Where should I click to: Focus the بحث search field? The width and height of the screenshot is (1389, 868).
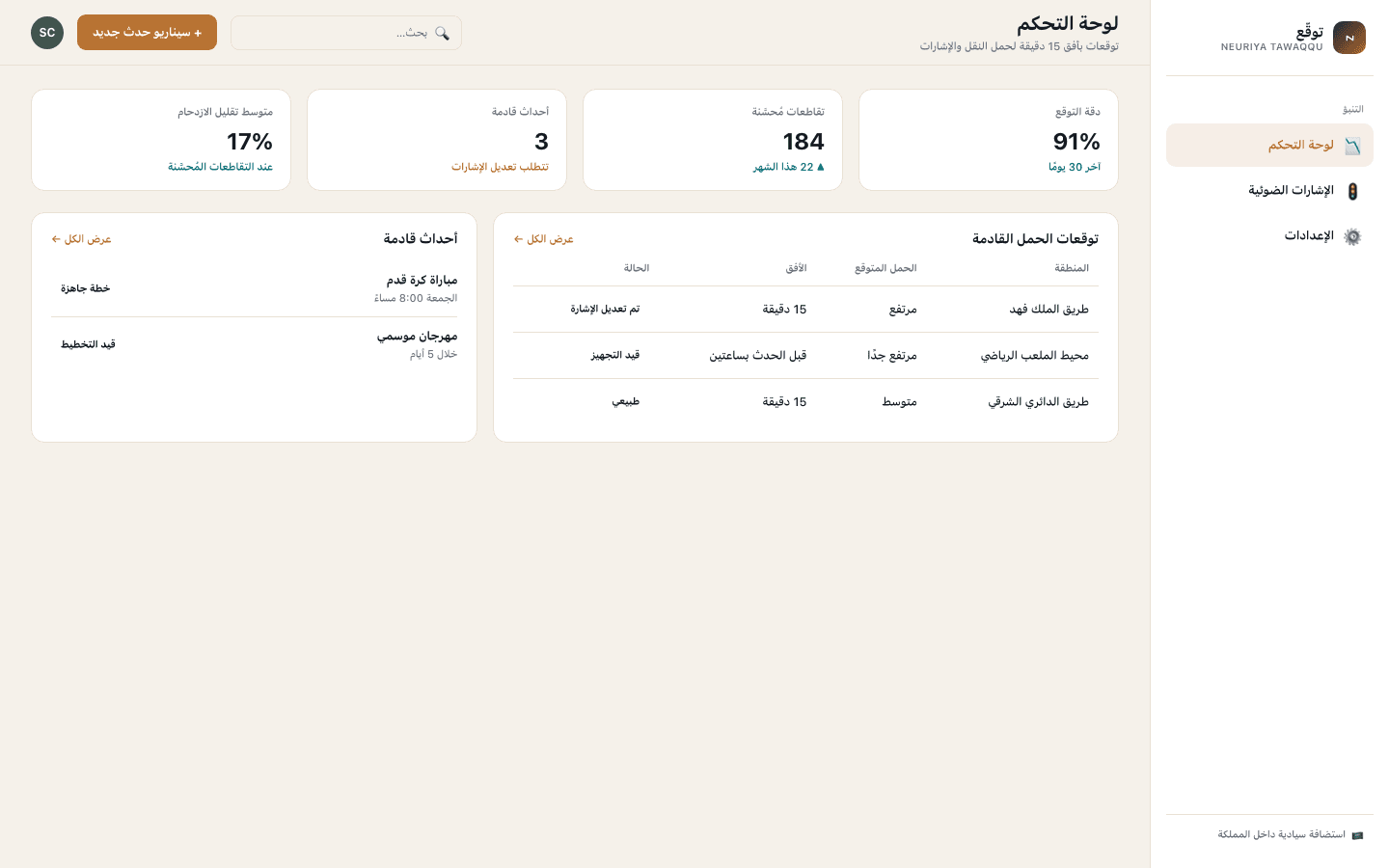point(346,33)
